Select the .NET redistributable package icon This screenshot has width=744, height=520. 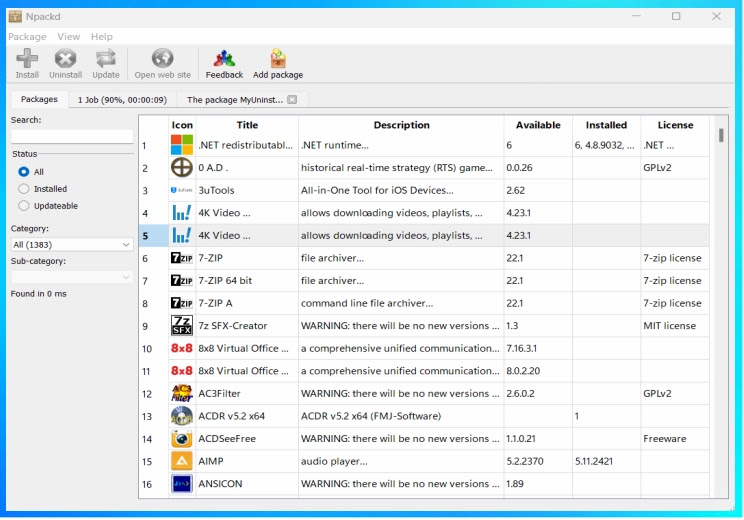(182, 145)
